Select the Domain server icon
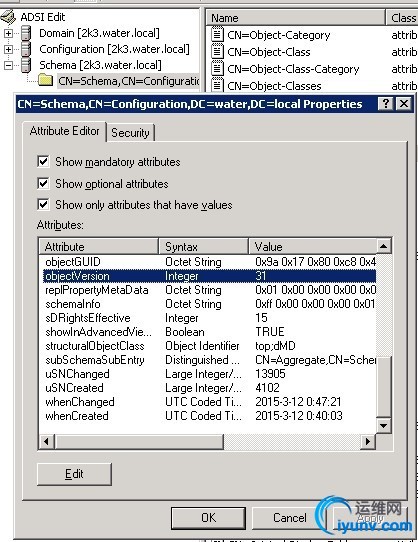The width and height of the screenshot is (418, 542). pyautogui.click(x=26, y=33)
